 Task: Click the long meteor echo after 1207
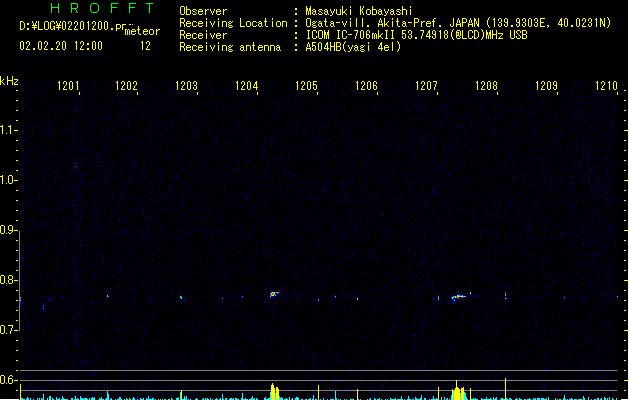[459, 297]
